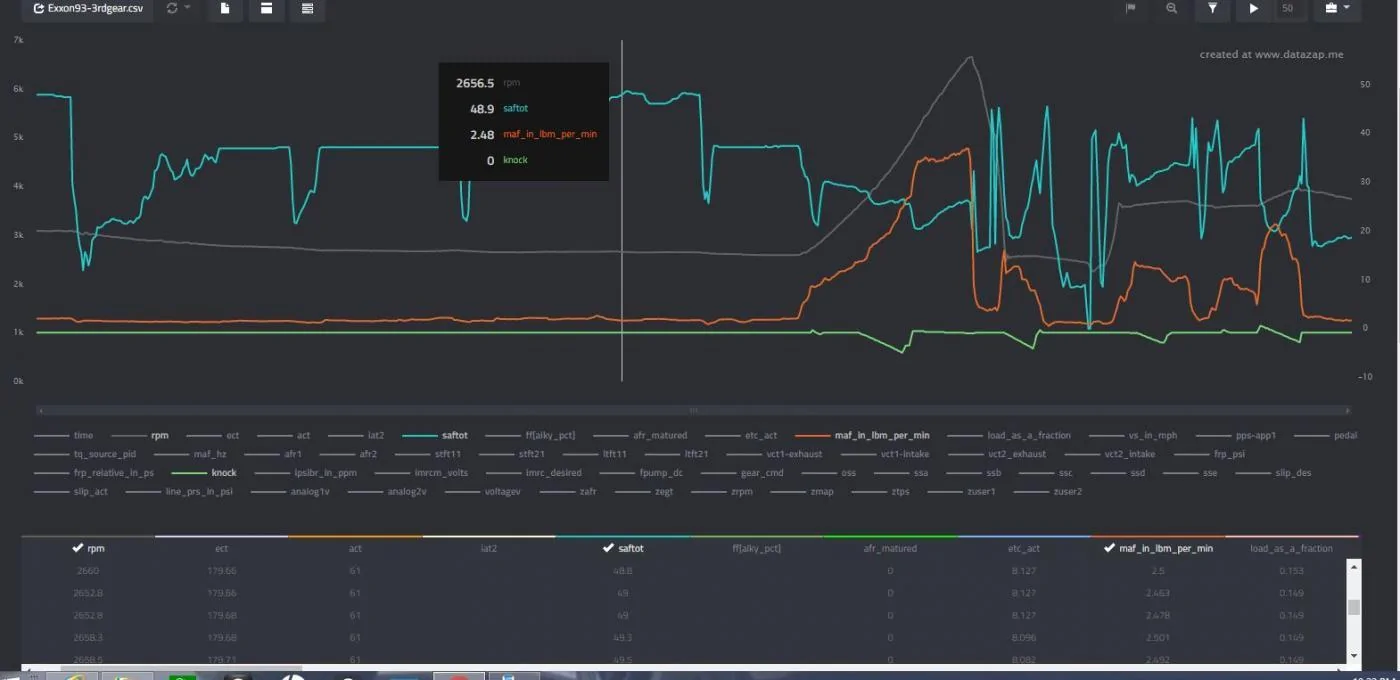Click the stacked rows layout icon

tap(307, 8)
